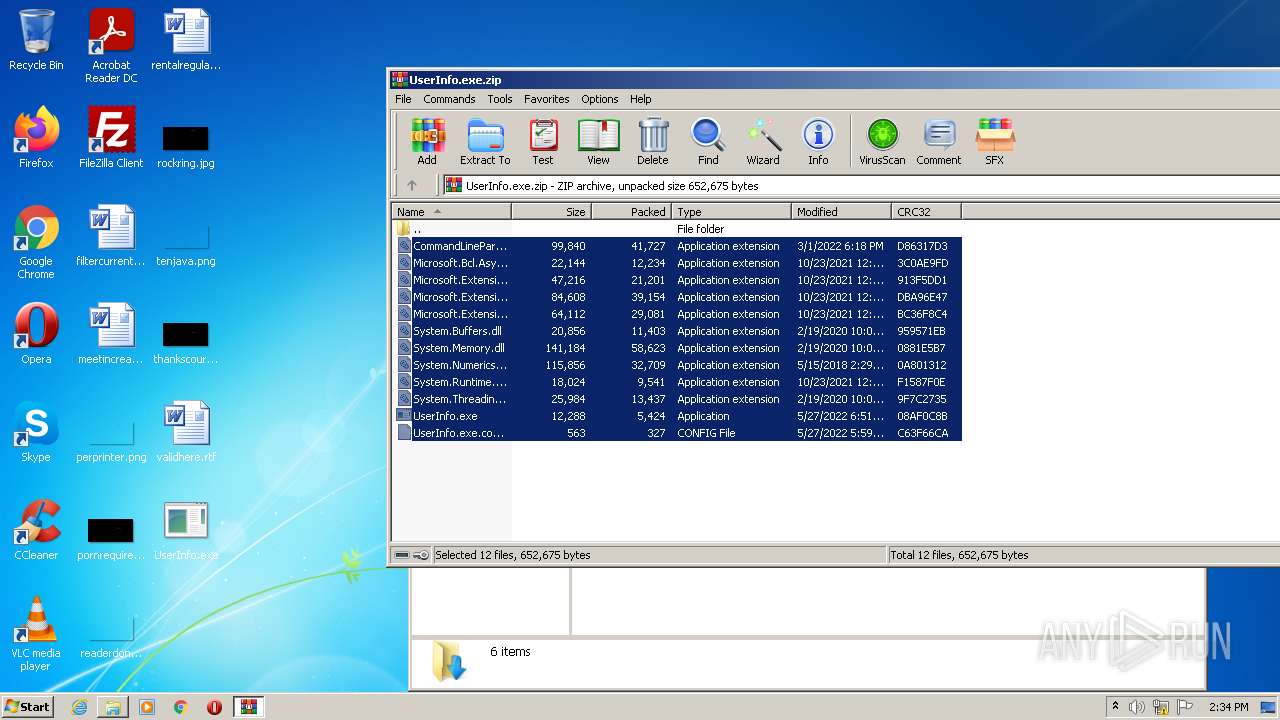Click the drive and key status bar icon
The height and width of the screenshot is (720, 1280).
411,555
